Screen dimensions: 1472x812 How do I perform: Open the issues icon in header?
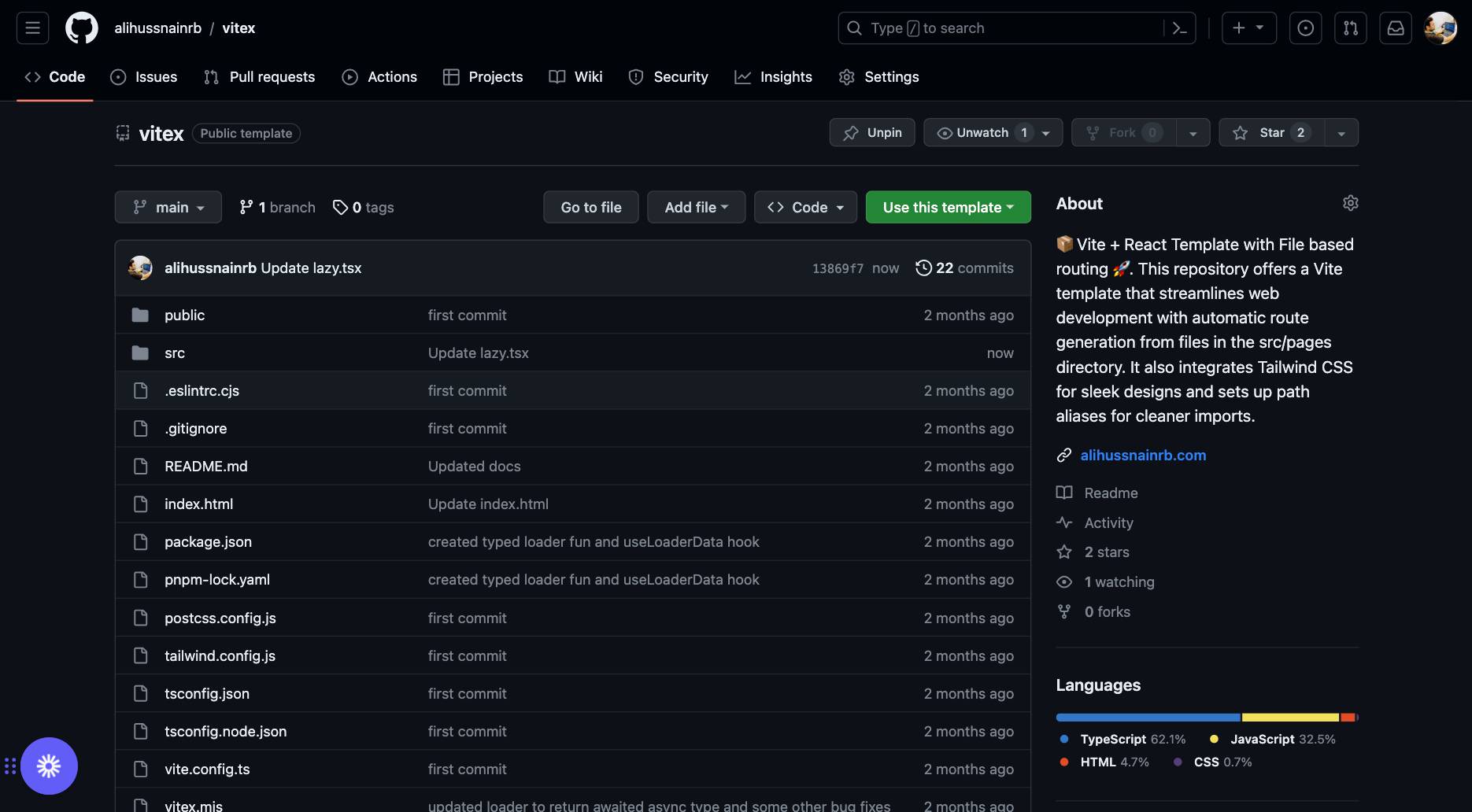coord(1305,28)
